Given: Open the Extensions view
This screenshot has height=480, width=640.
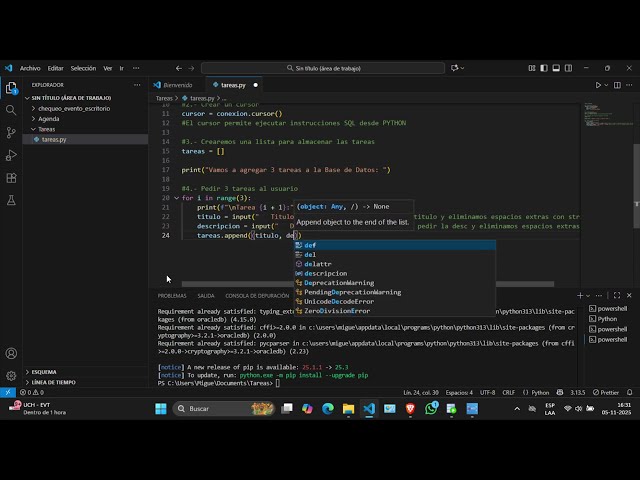Looking at the screenshot, I should click(11, 178).
